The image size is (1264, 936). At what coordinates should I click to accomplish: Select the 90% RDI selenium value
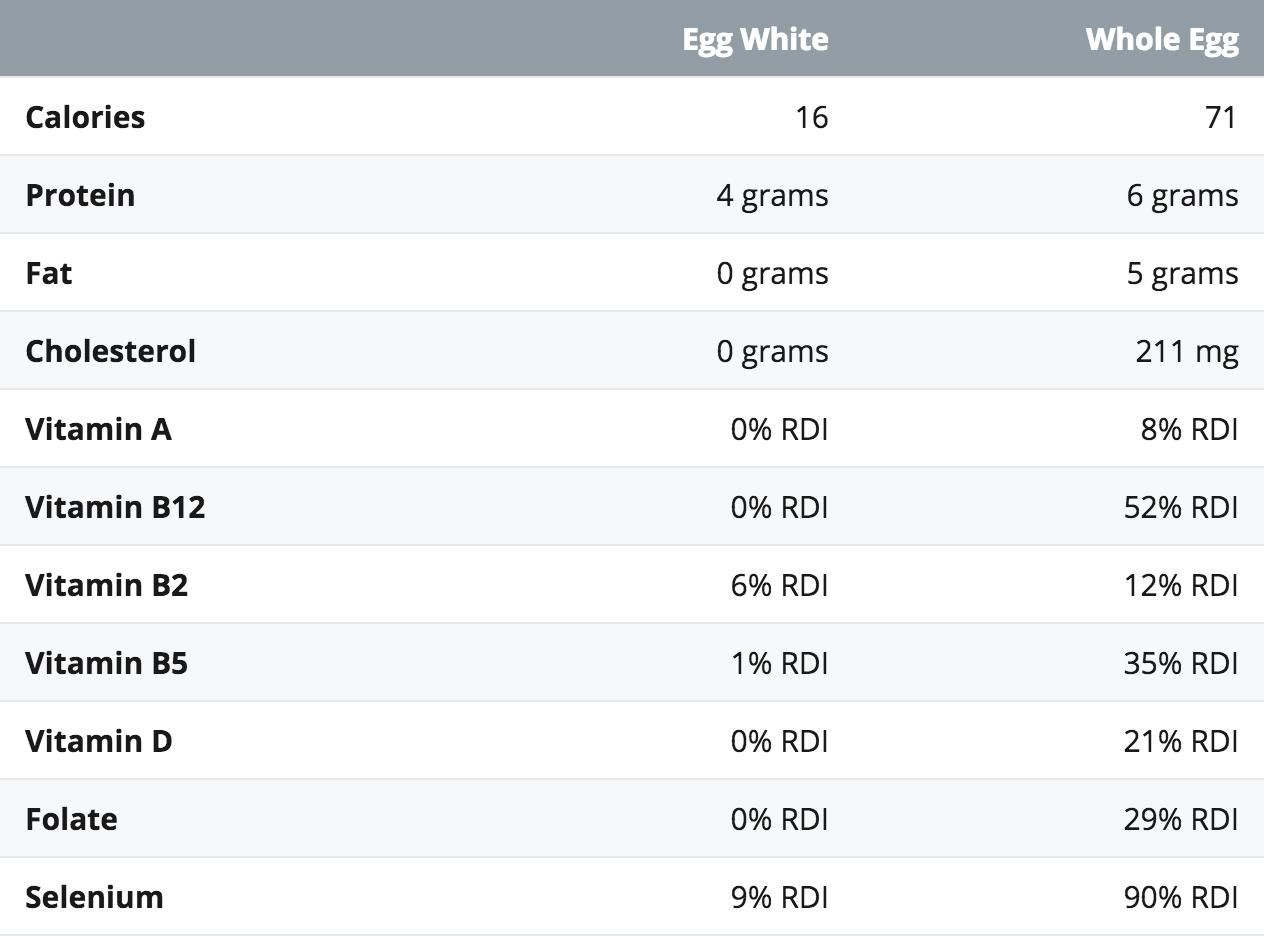[1181, 897]
